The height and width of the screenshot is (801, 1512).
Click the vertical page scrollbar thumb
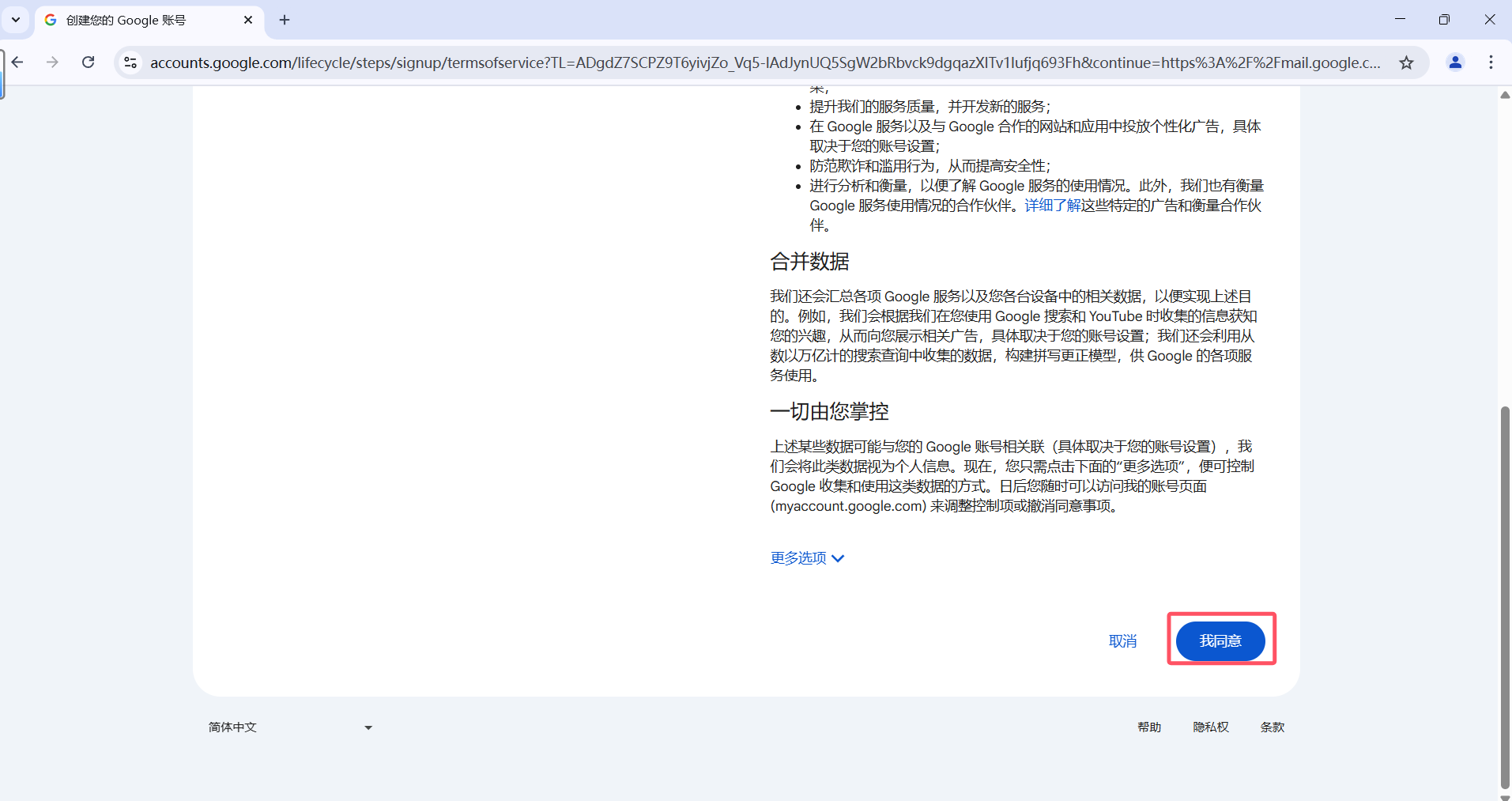(x=1505, y=597)
